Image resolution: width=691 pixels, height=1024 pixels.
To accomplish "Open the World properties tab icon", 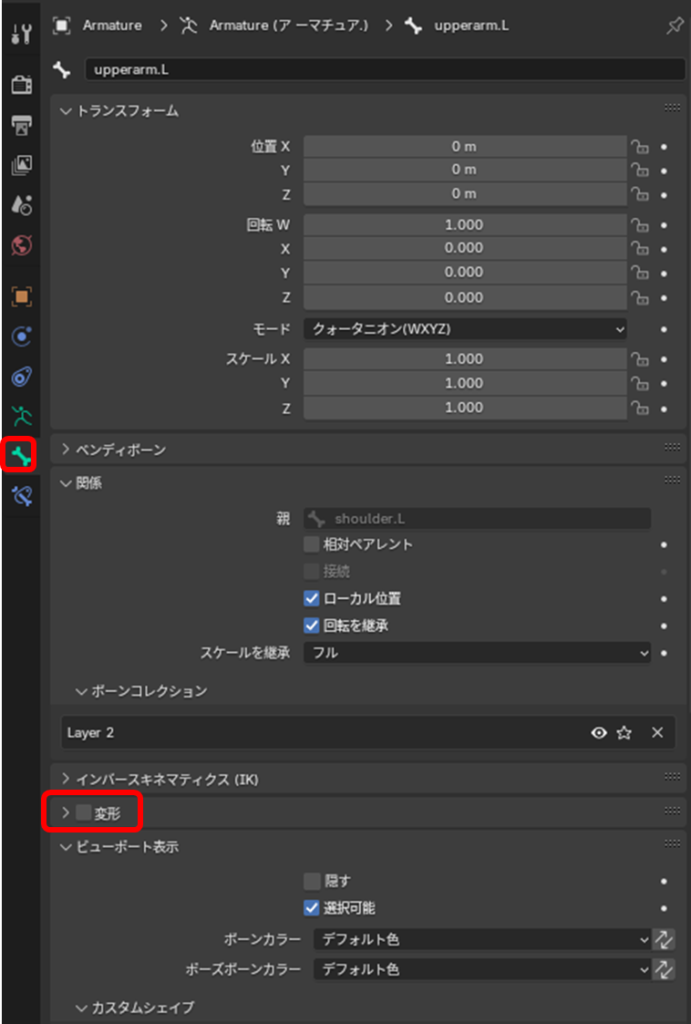I will coord(21,245).
